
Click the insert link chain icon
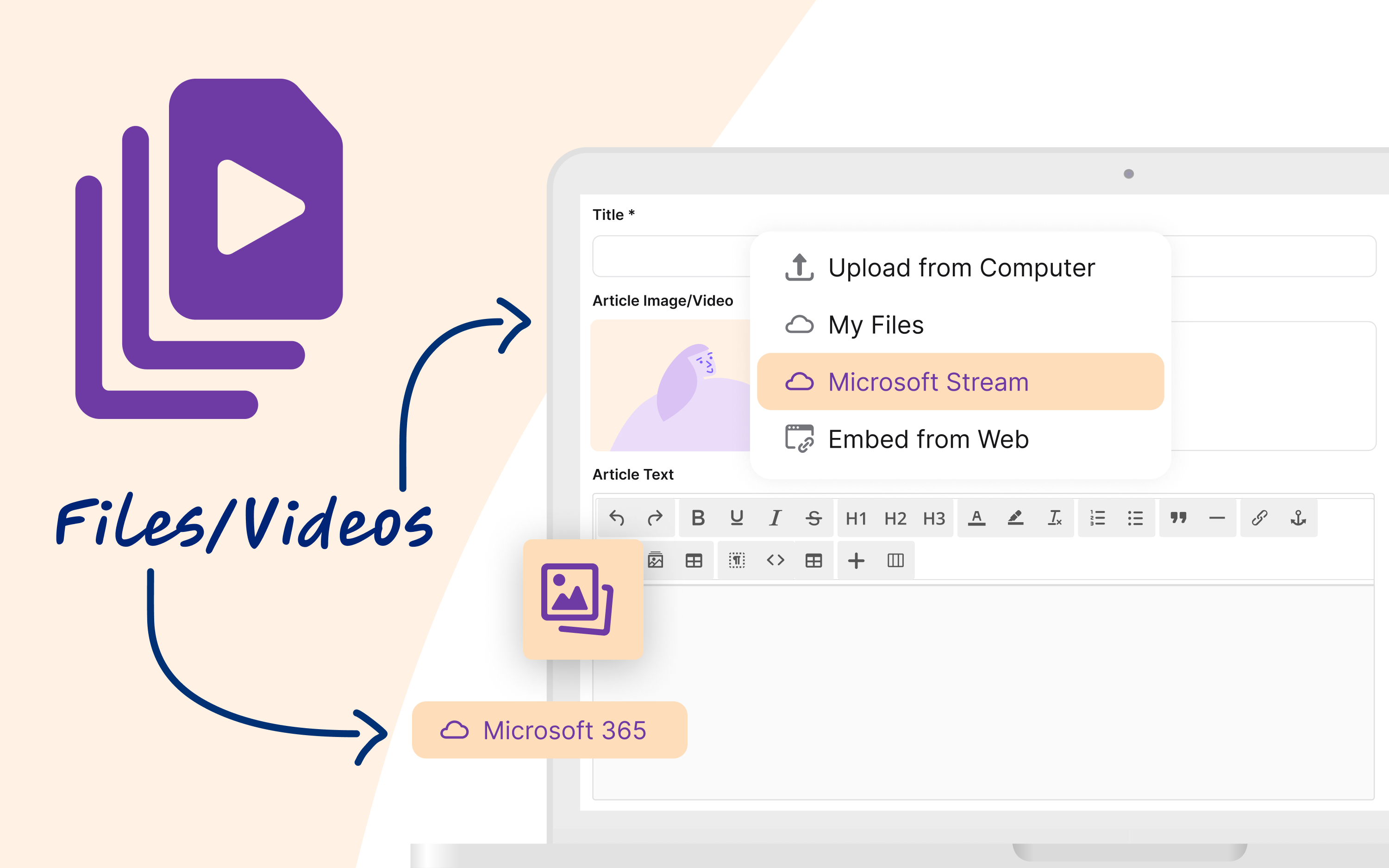click(x=1259, y=518)
